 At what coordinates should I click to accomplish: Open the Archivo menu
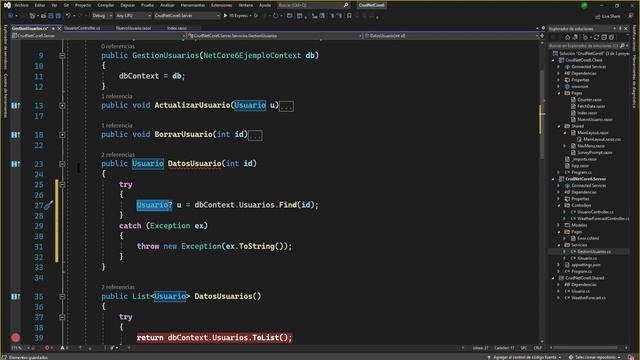[22, 5]
